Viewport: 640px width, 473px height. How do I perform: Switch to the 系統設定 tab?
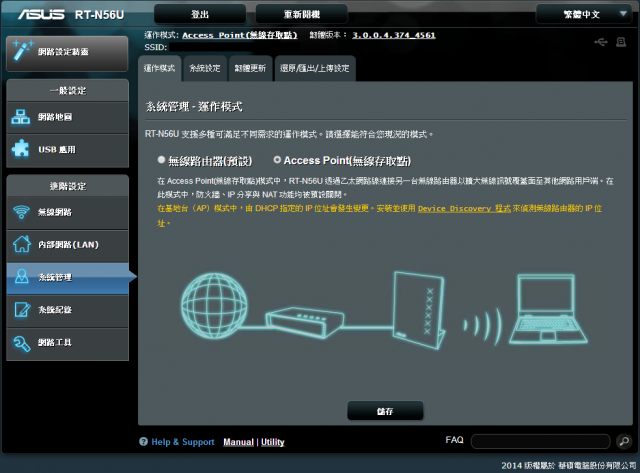click(205, 68)
